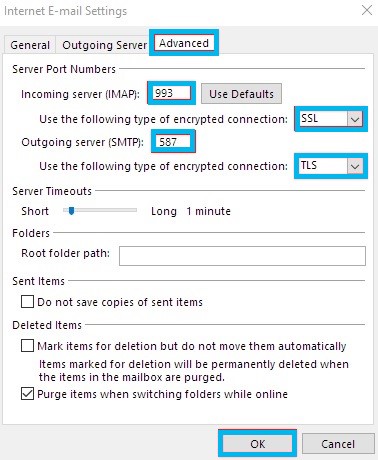Click the Purge items when switching label
The image size is (378, 460).
click(162, 394)
